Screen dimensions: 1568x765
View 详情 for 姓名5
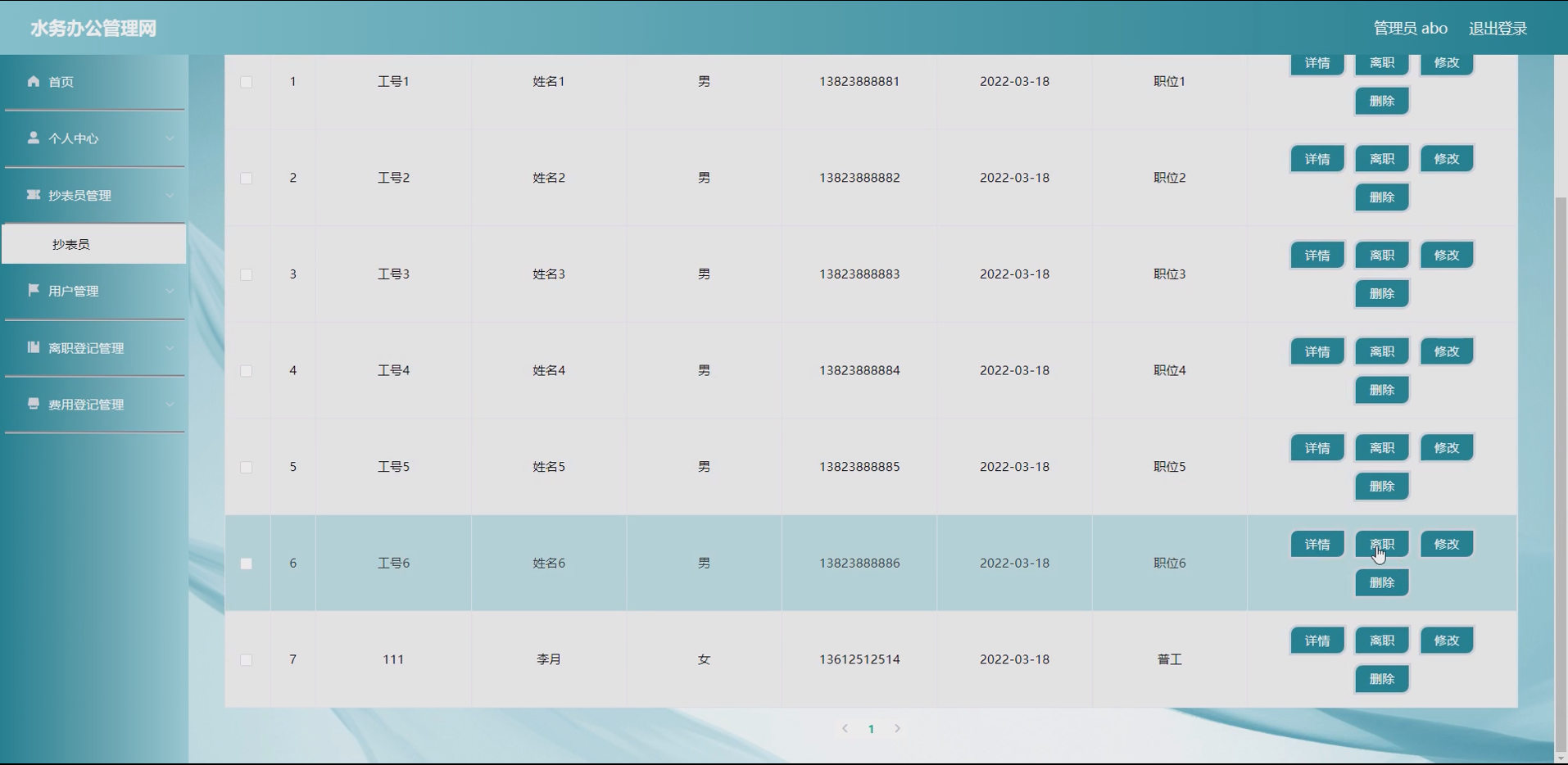pyautogui.click(x=1317, y=448)
